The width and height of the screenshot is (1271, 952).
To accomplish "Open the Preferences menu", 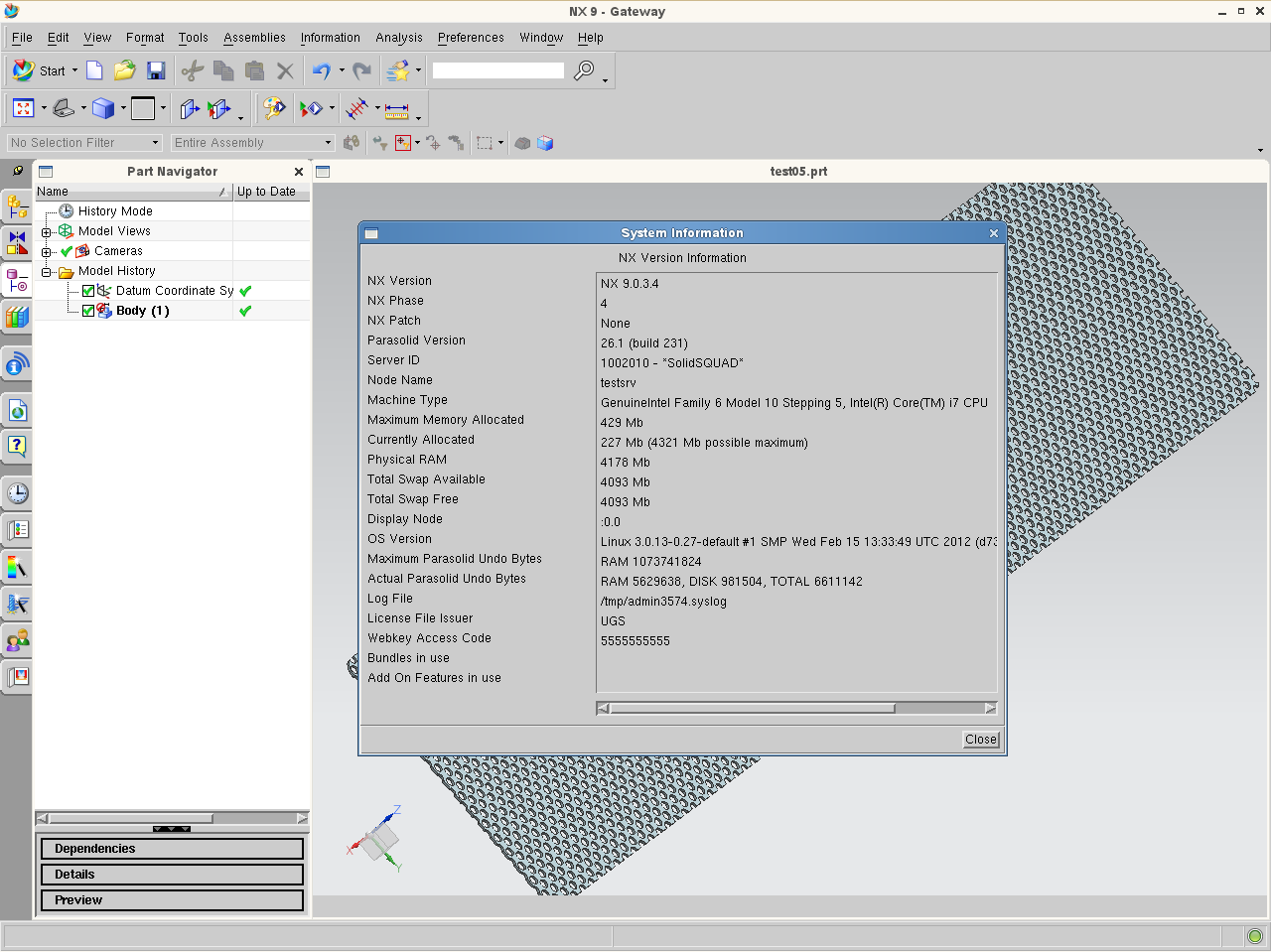I will (x=471, y=38).
